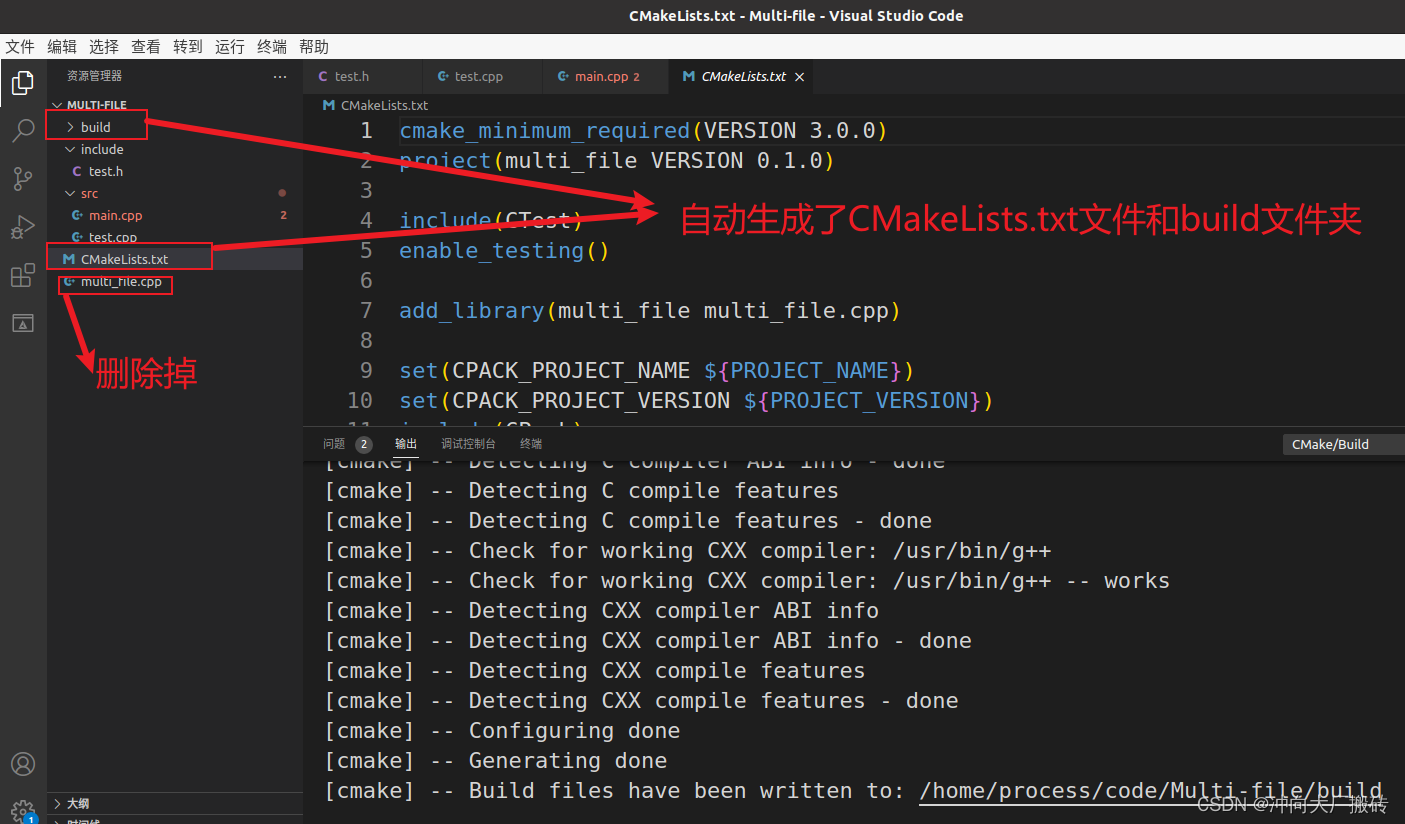Open the Search view in activity bar
The width and height of the screenshot is (1405, 824).
(x=22, y=131)
